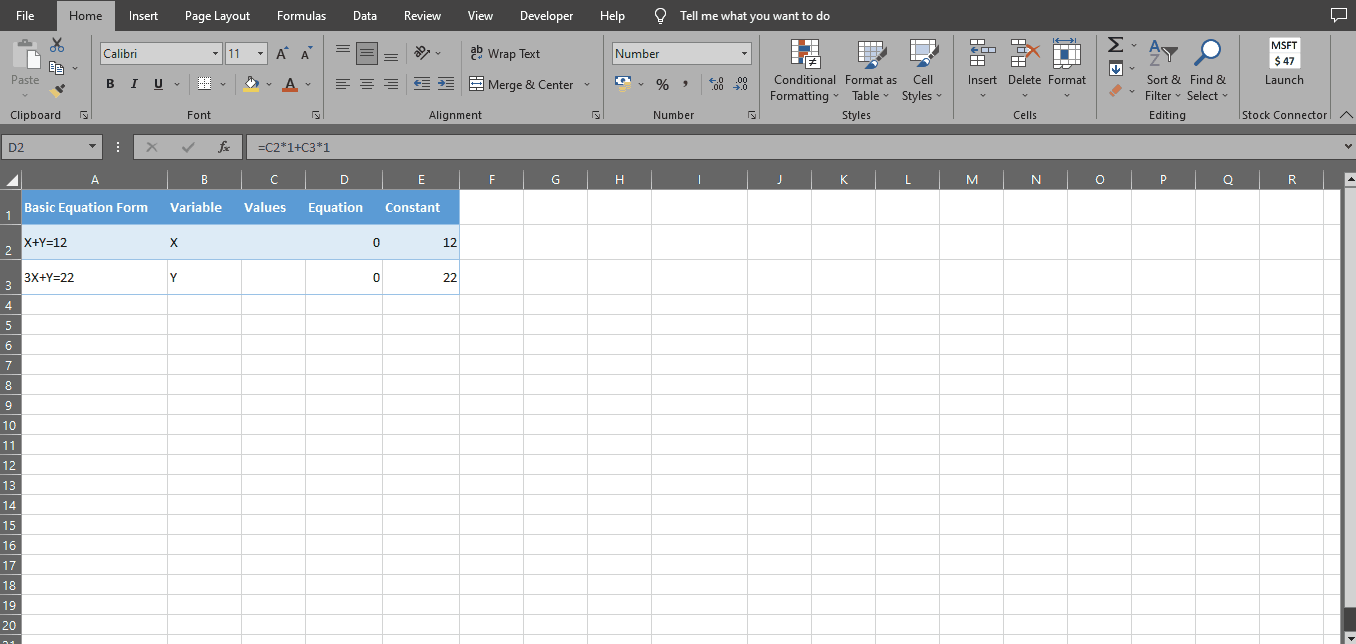Toggle Merge & Center on selection

coord(522,84)
